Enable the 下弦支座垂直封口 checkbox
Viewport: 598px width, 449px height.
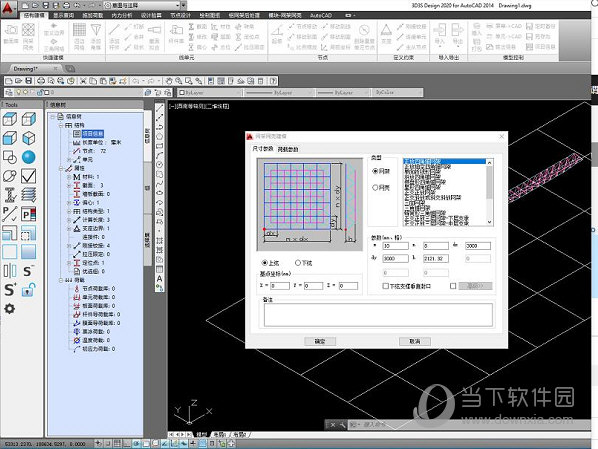(385, 286)
